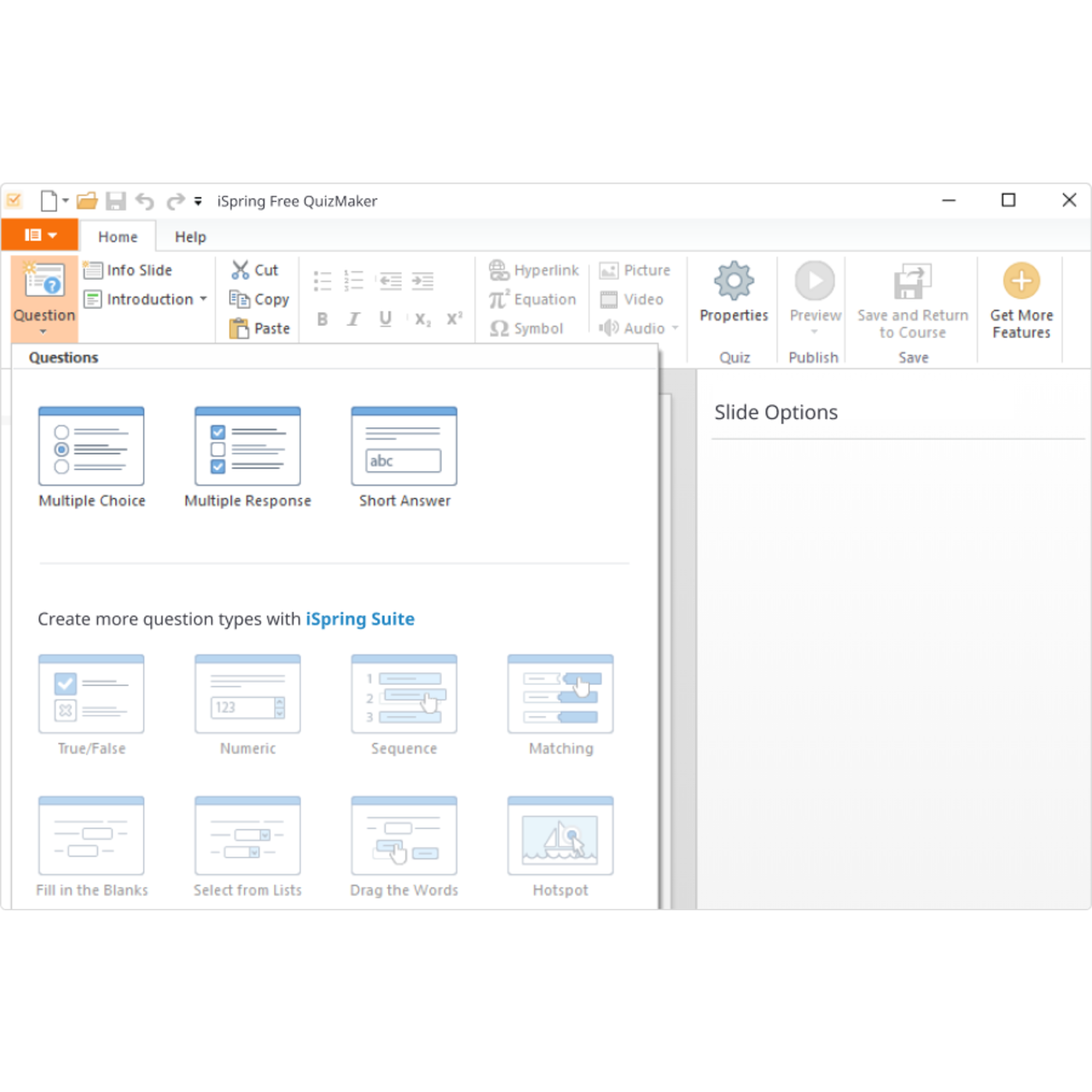The image size is (1092, 1092).
Task: Expand the Quick Access Toolbar customize arrow
Action: coord(198,201)
